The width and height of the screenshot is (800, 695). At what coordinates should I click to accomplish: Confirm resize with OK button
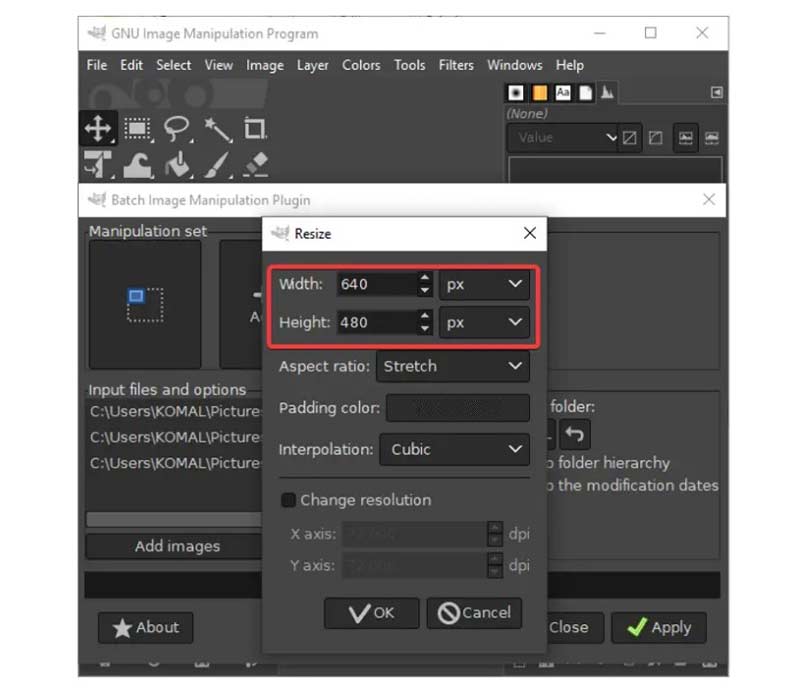tap(371, 613)
